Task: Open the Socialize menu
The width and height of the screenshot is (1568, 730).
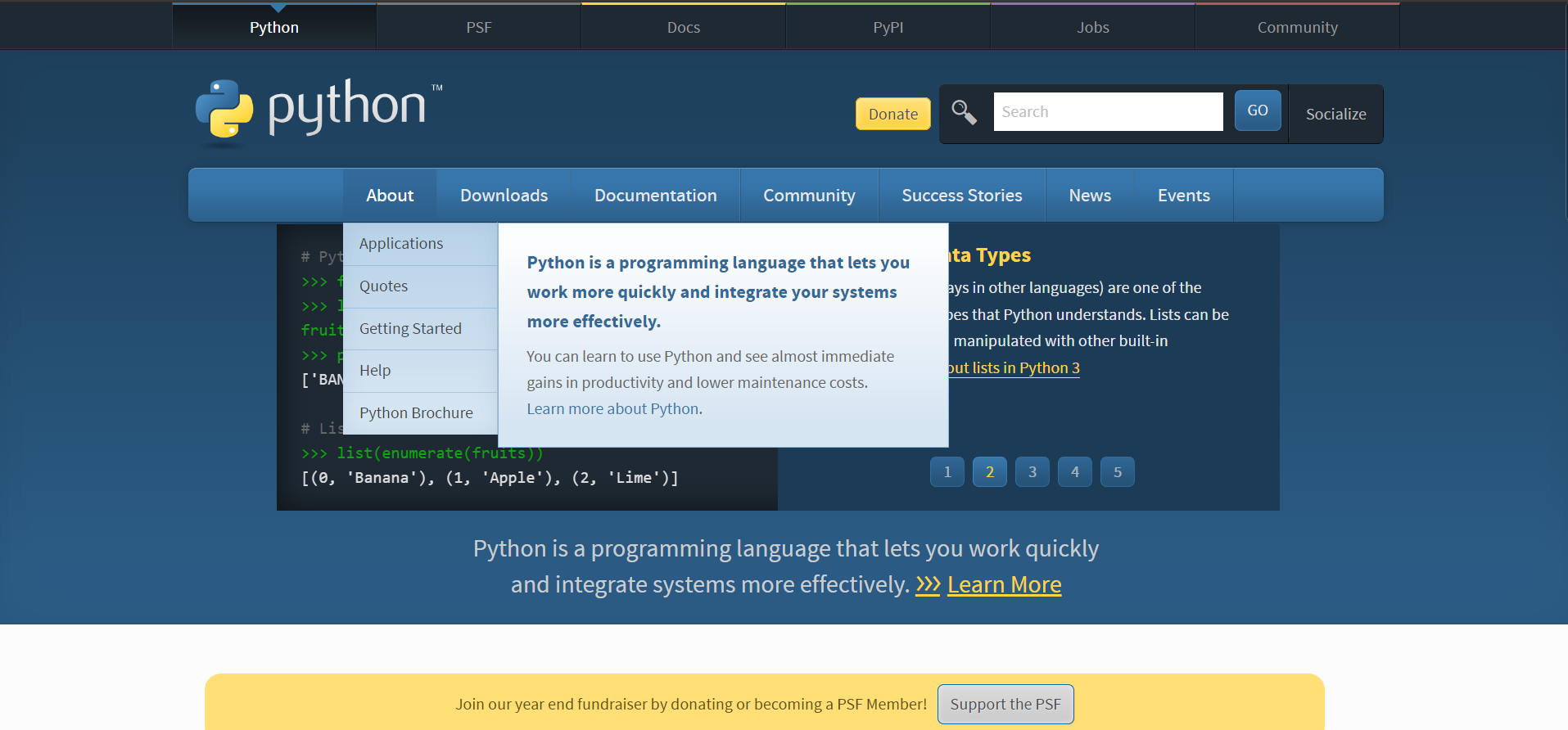Action: click(x=1335, y=114)
